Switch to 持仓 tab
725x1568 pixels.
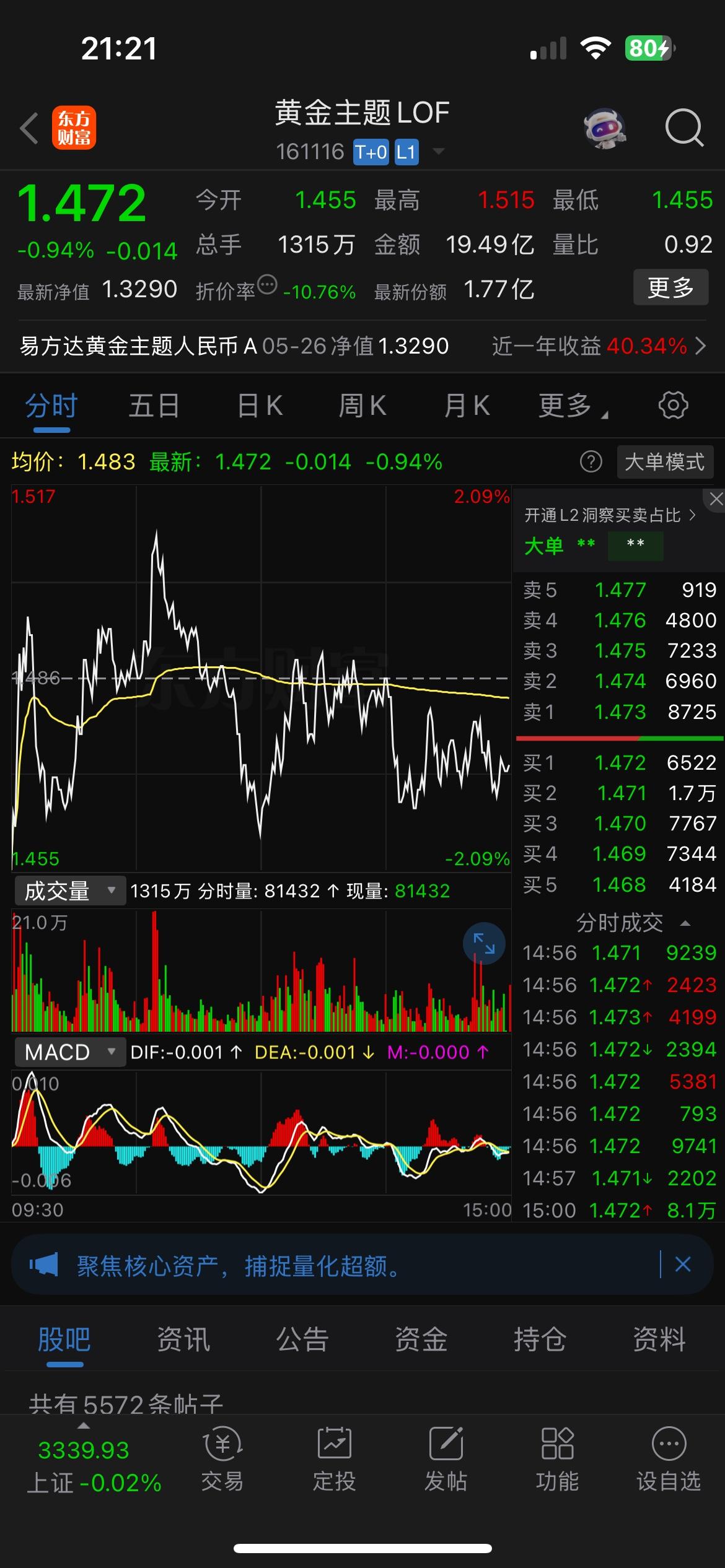(x=540, y=1339)
